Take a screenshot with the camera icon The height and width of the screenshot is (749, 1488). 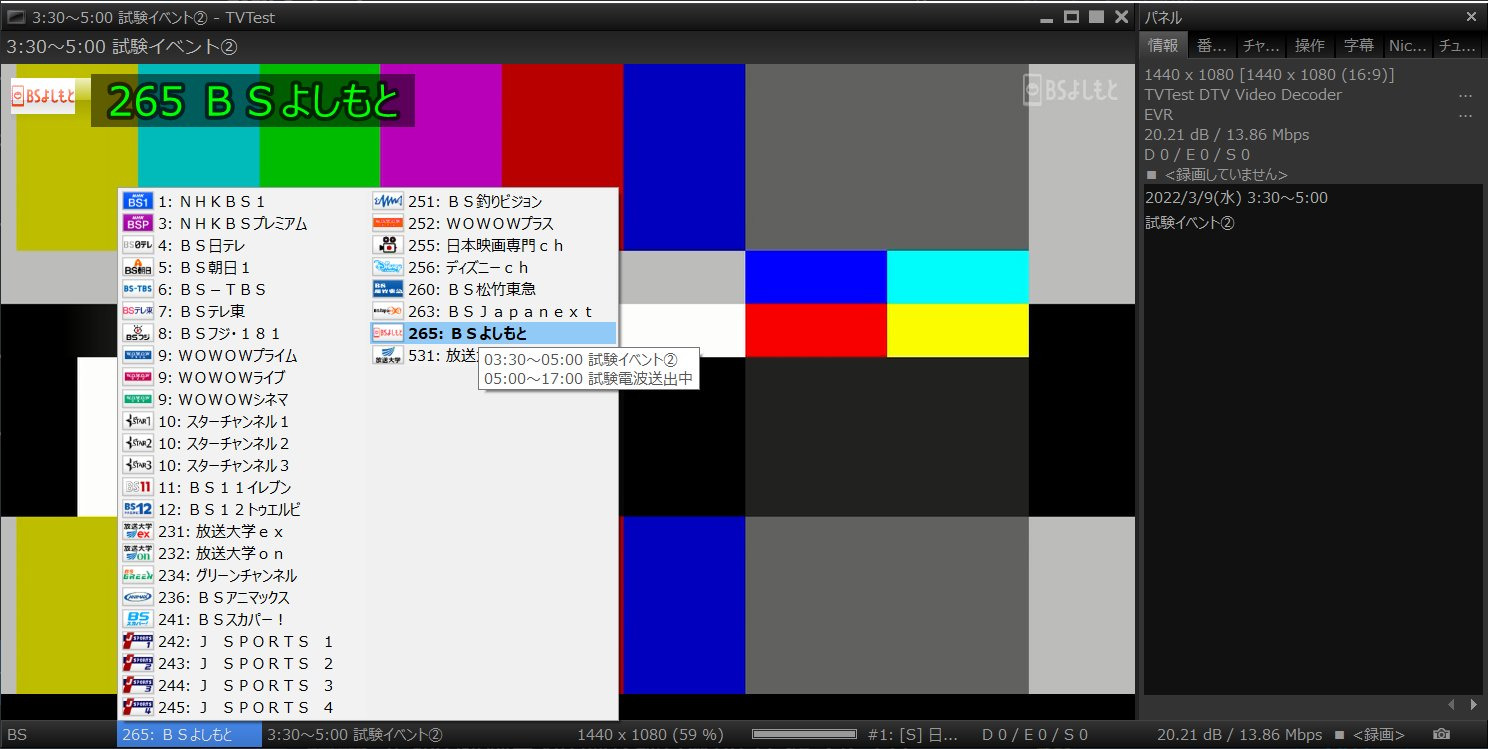pyautogui.click(x=1441, y=735)
